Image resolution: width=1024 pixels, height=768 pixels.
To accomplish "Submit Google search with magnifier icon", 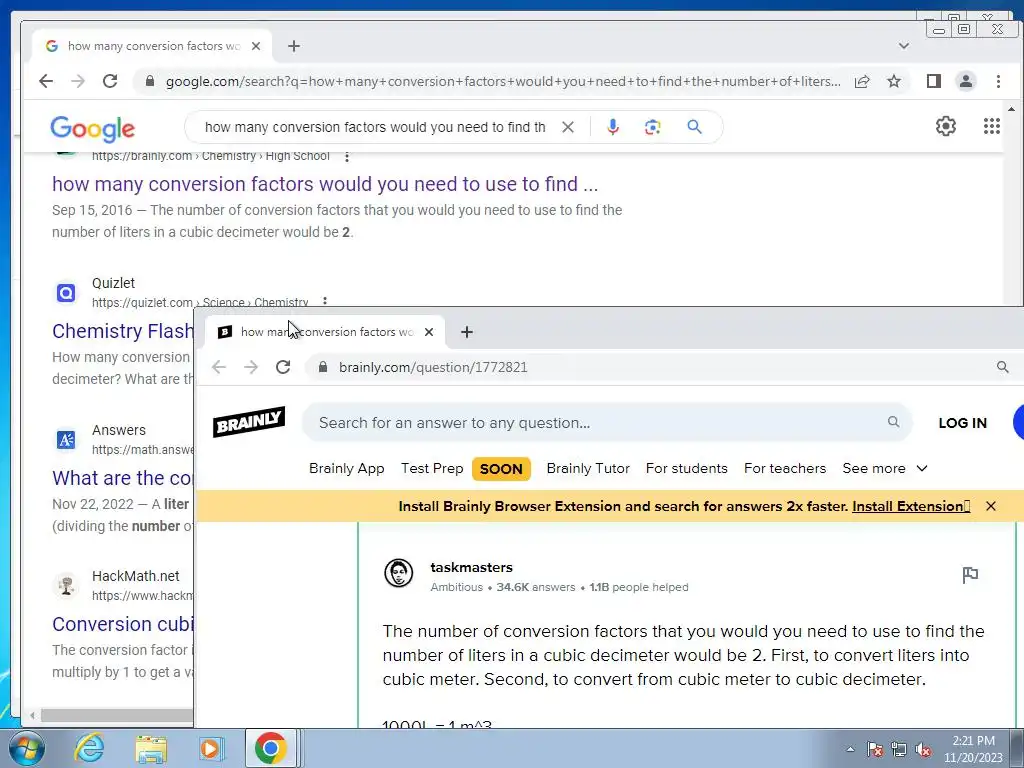I will pos(694,127).
